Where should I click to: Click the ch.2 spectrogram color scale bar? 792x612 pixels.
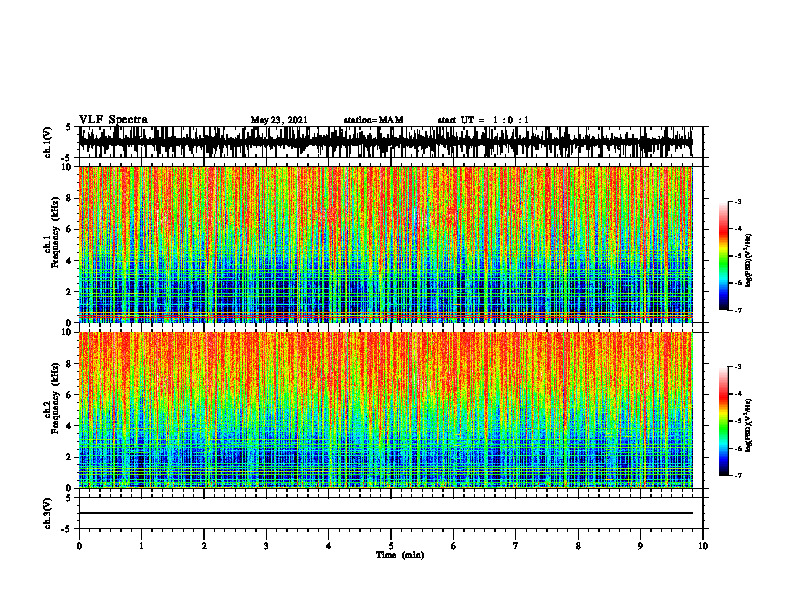tap(724, 421)
